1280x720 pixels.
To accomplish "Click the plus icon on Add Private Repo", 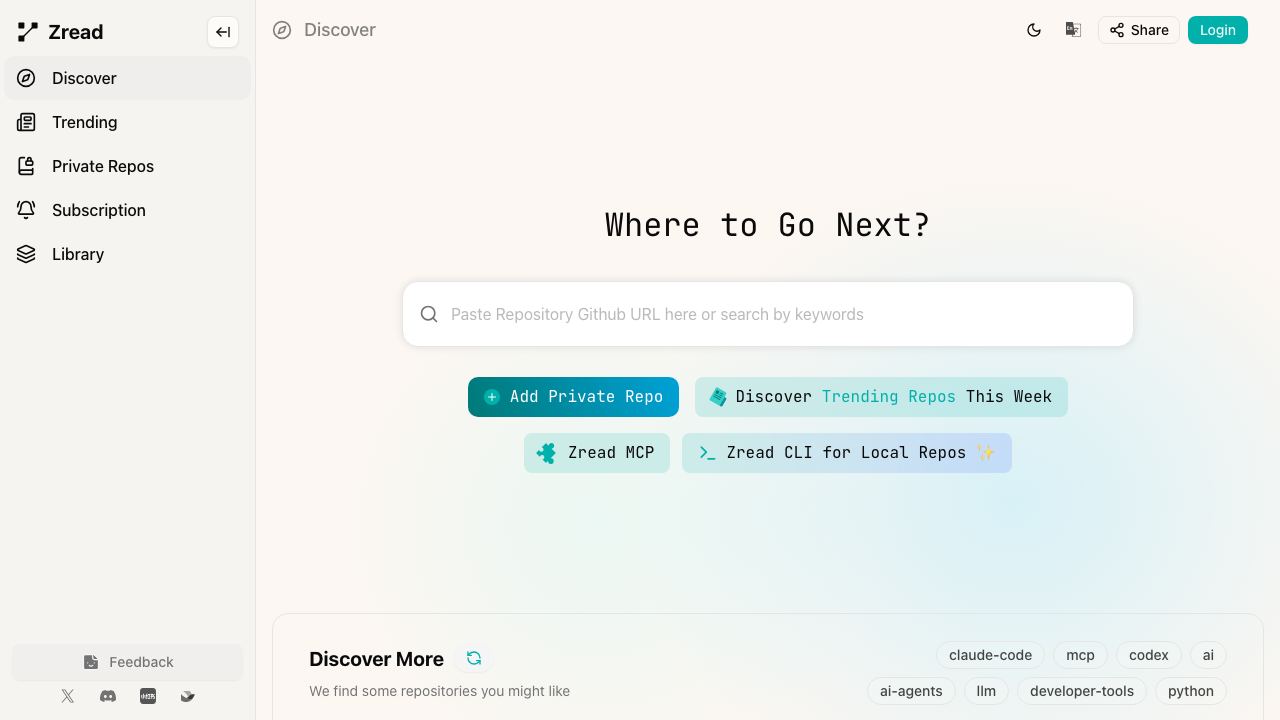I will click(x=492, y=397).
